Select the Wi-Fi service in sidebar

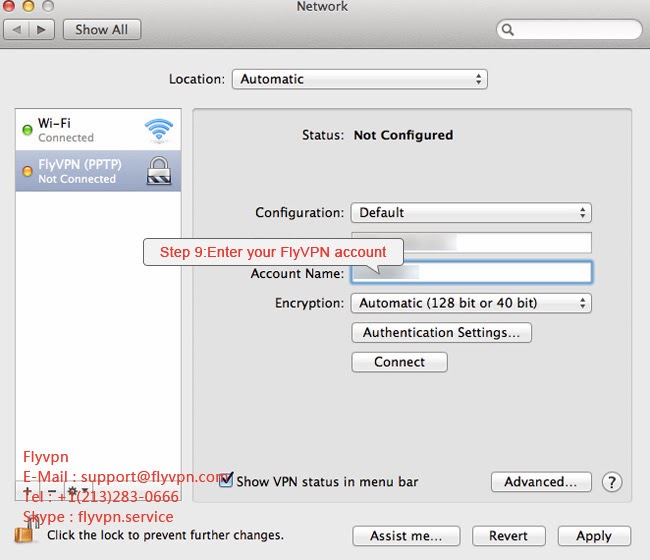click(x=98, y=130)
